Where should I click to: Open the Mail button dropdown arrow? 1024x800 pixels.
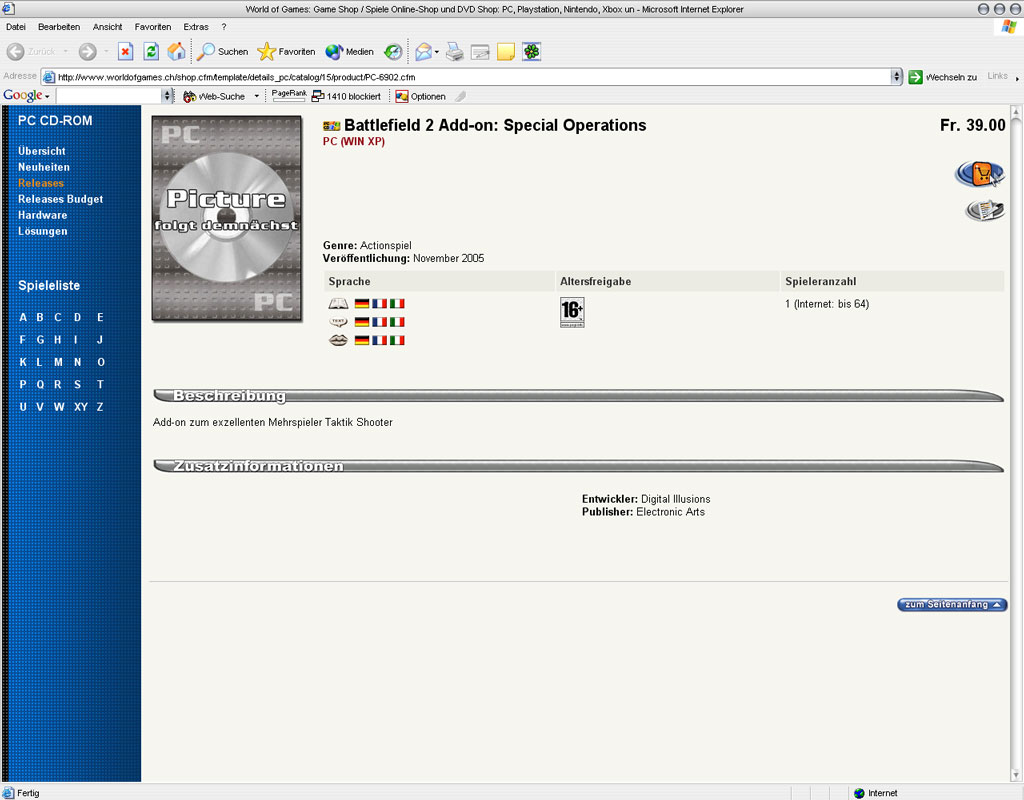(x=437, y=52)
